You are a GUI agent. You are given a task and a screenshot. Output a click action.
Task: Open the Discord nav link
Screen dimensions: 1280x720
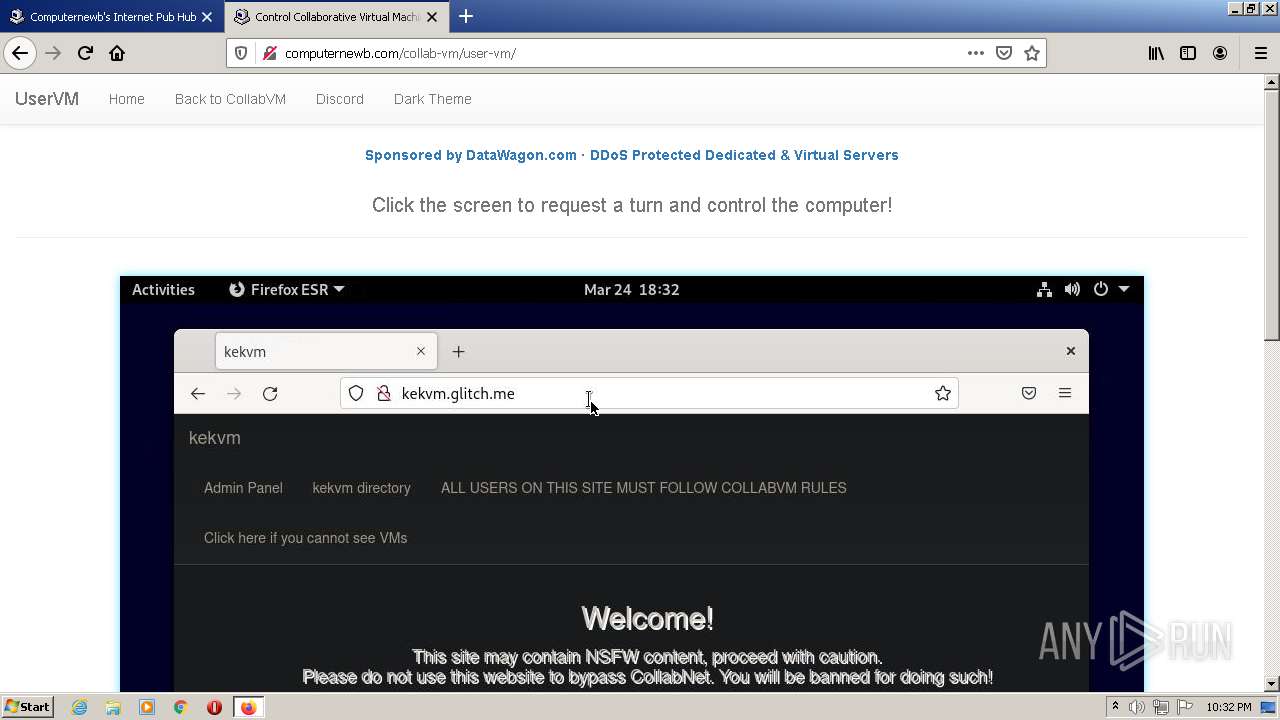[x=340, y=99]
